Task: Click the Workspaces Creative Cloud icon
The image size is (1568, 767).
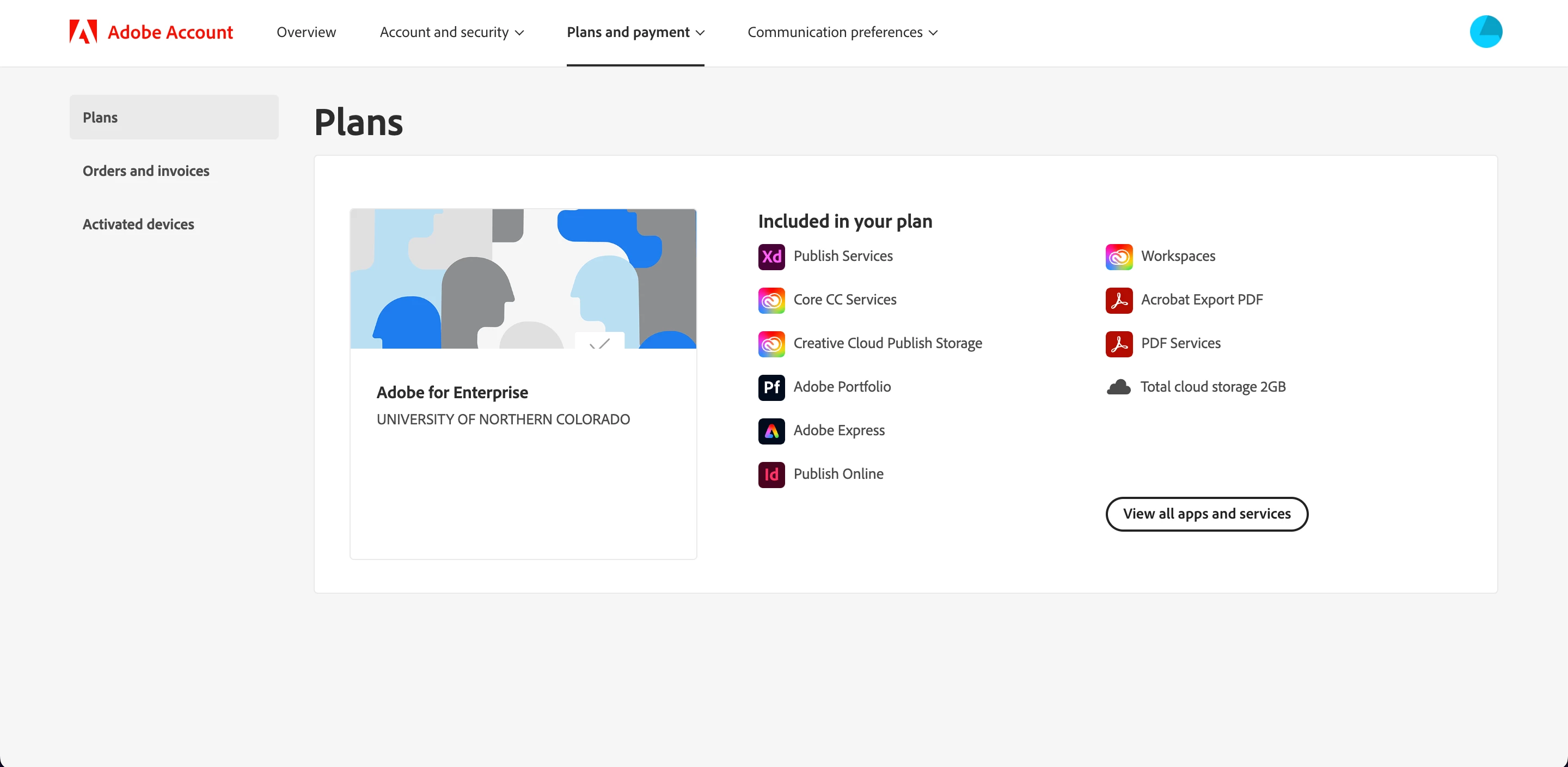Action: pyautogui.click(x=1118, y=257)
